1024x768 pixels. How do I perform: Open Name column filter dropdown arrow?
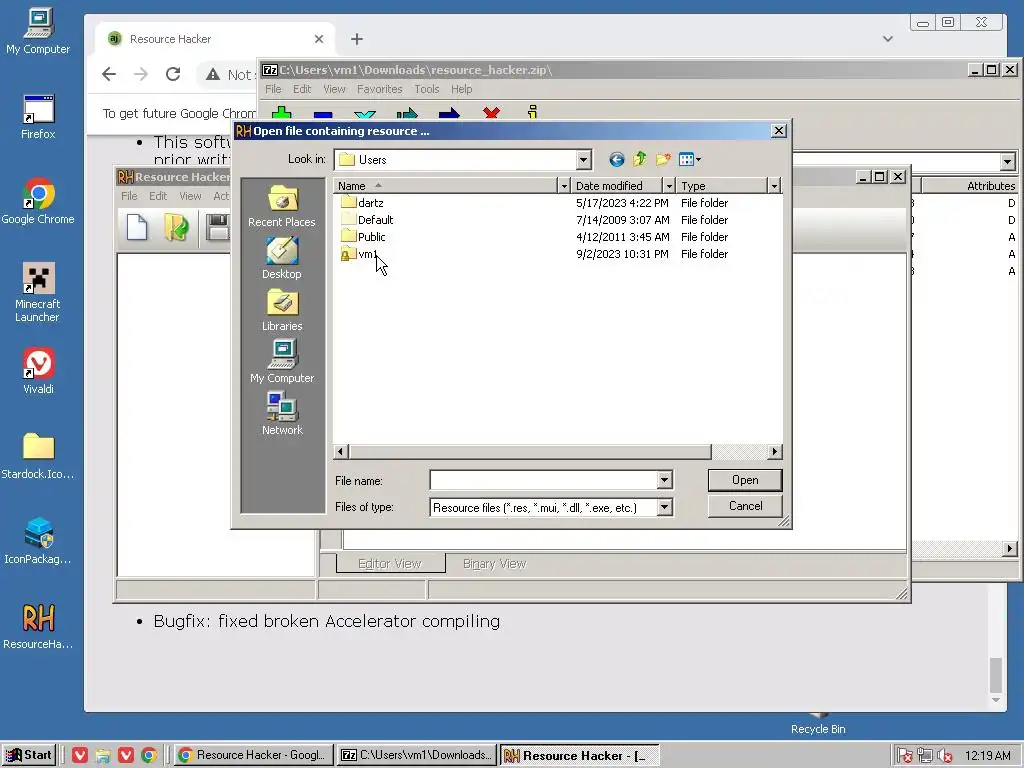point(564,186)
